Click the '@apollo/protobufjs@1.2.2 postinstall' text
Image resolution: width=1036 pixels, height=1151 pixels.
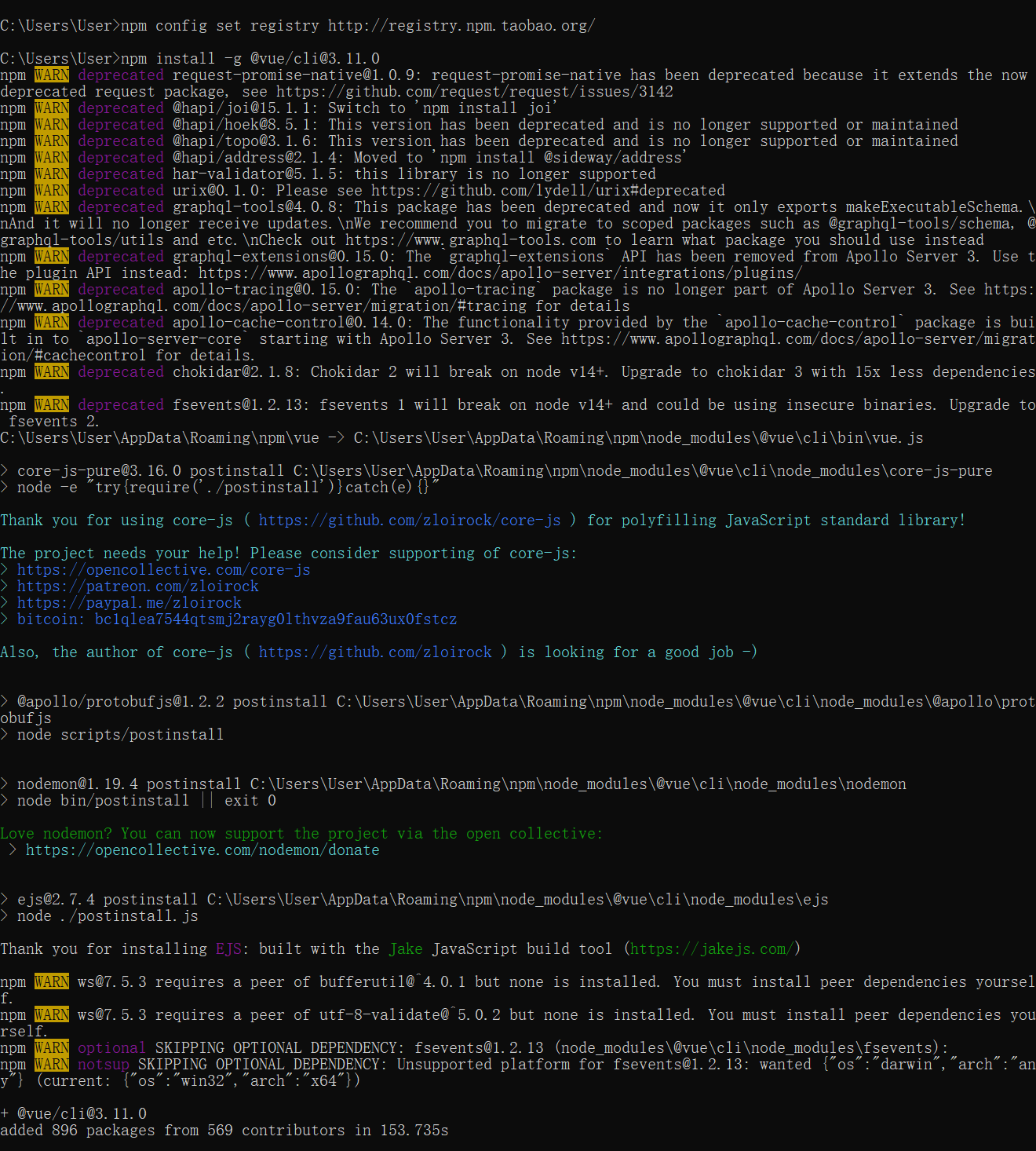click(173, 701)
